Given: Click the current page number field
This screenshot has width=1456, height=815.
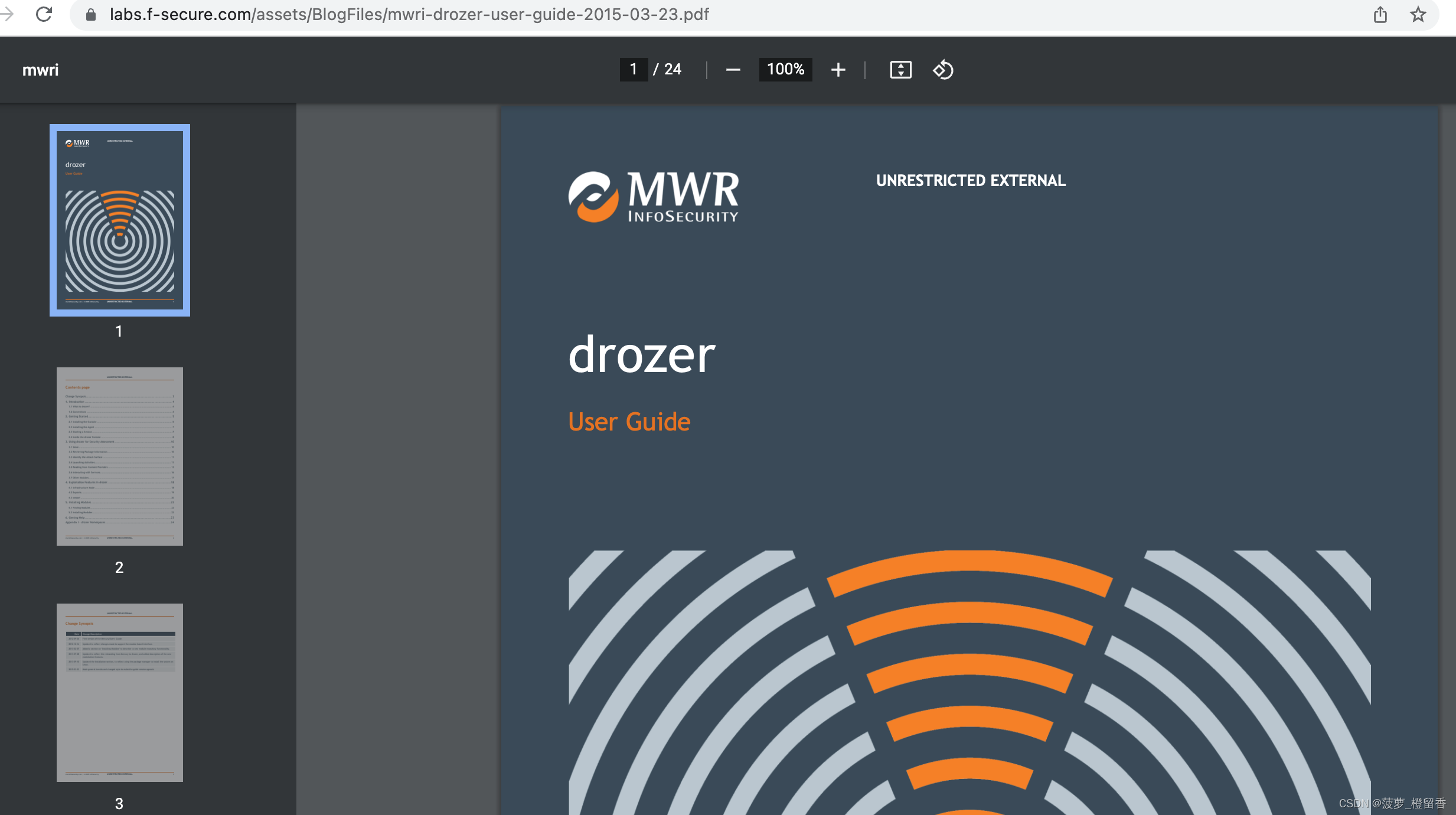Looking at the screenshot, I should coord(634,70).
